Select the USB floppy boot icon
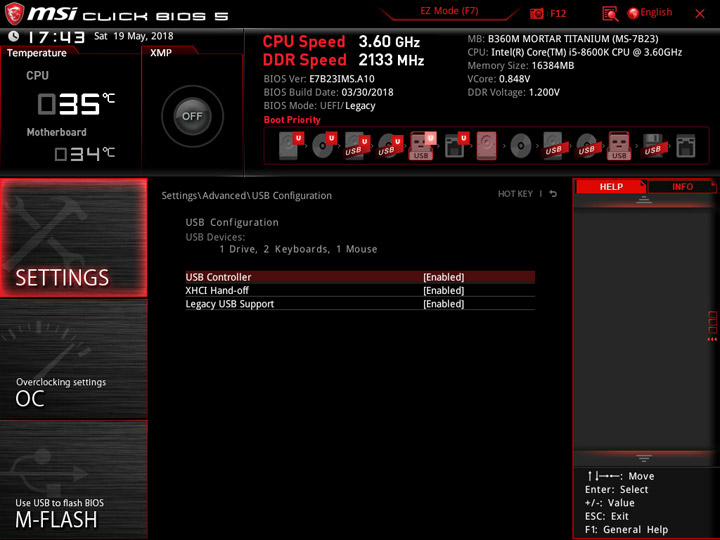The width and height of the screenshot is (720, 540). (652, 146)
